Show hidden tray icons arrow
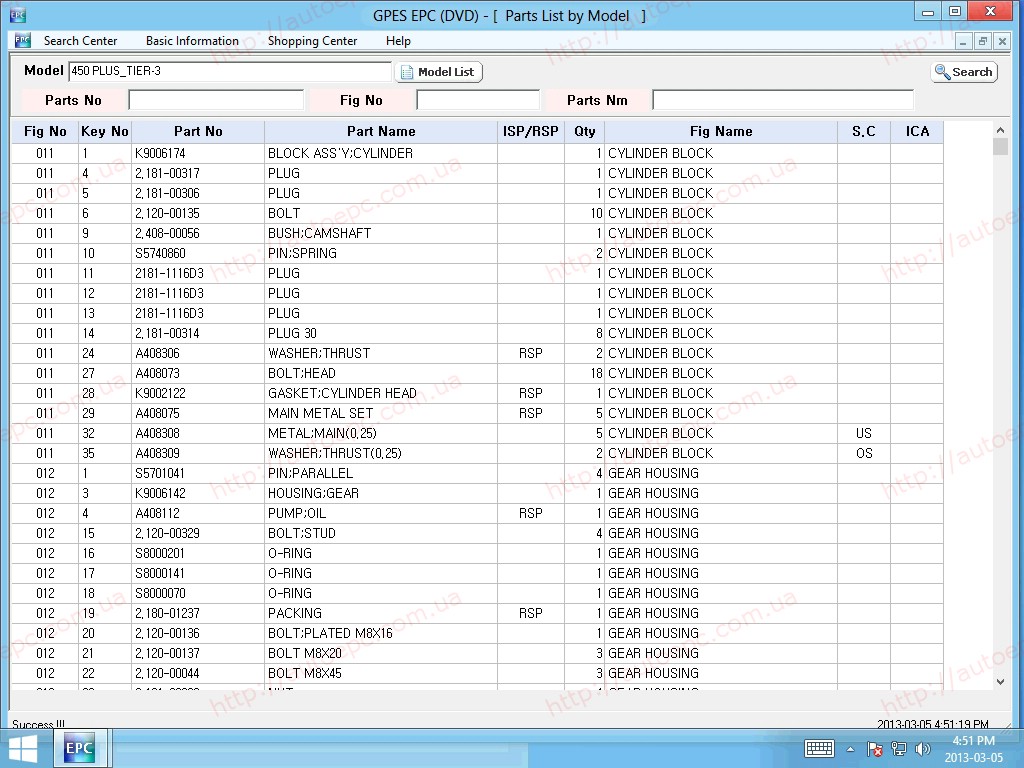 (850, 749)
